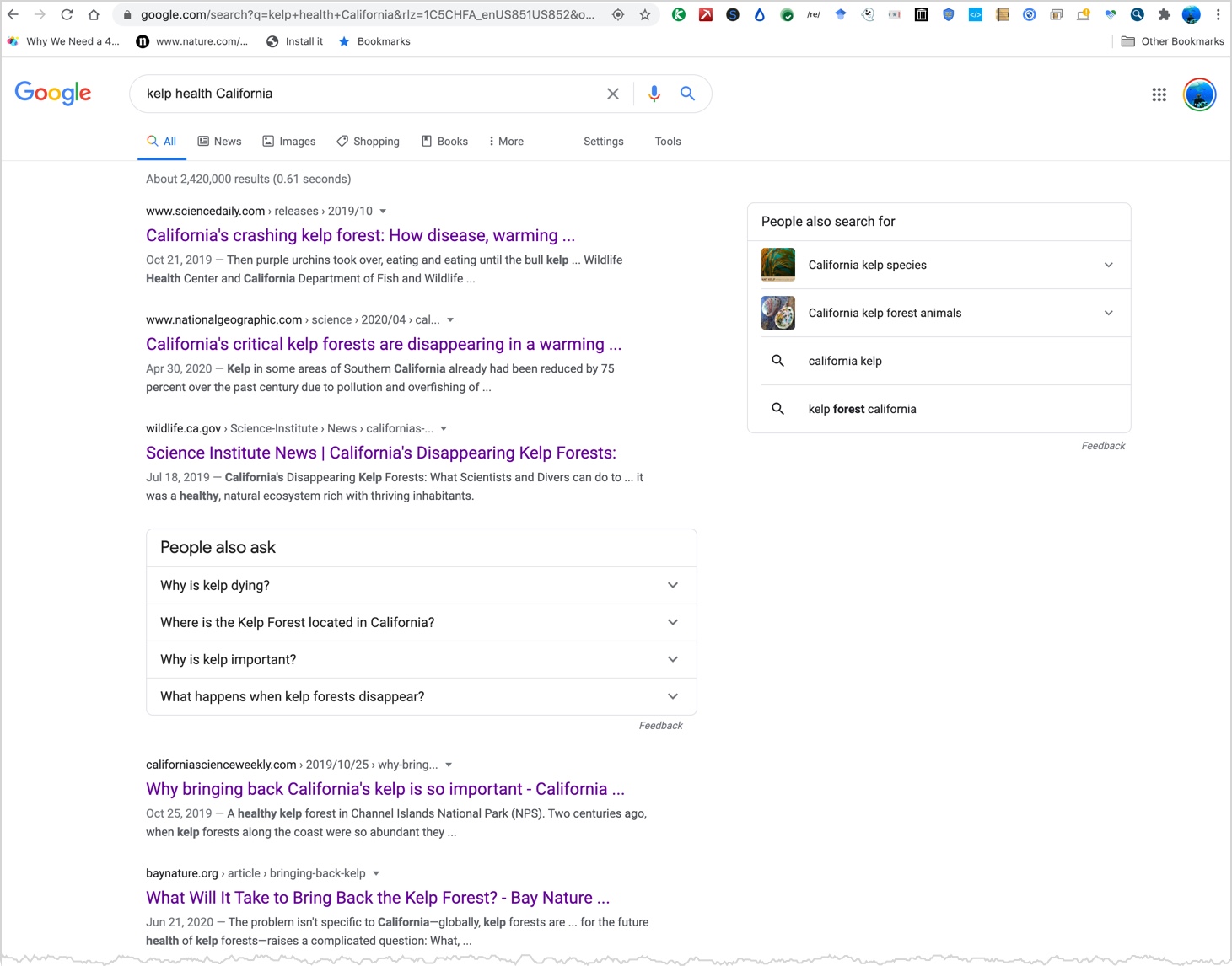Open the www.nature.com bookmark

click(192, 41)
